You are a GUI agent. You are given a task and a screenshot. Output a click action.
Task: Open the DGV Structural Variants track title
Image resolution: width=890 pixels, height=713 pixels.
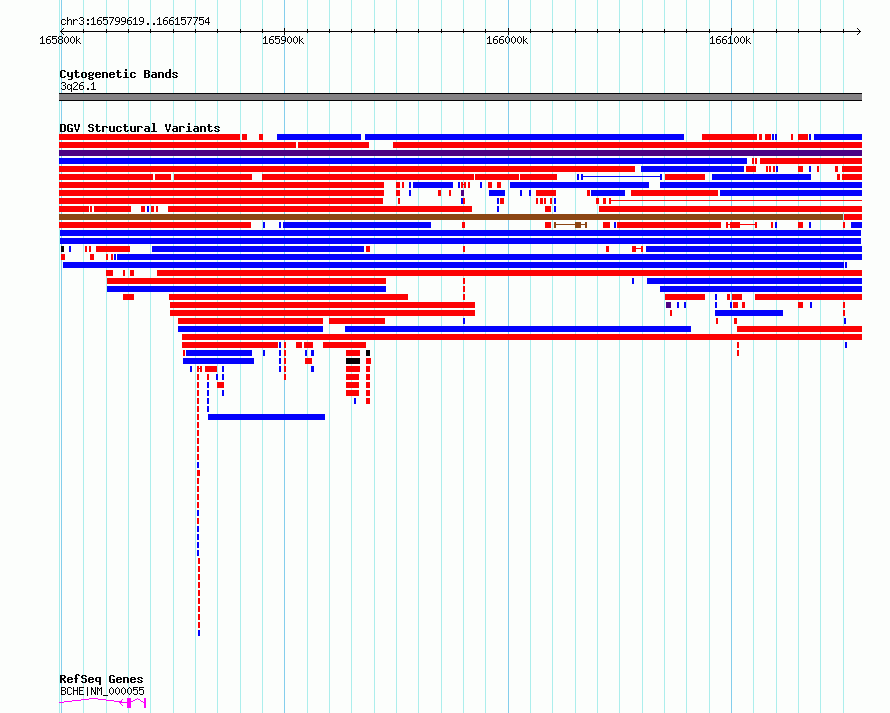coord(140,128)
